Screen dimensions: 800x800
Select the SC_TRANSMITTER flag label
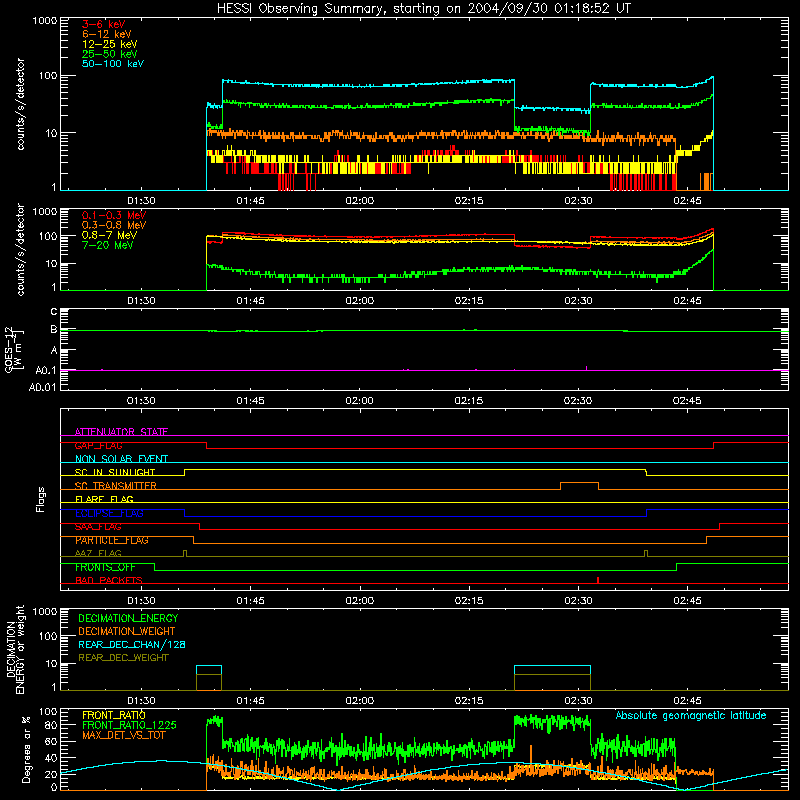[115, 486]
